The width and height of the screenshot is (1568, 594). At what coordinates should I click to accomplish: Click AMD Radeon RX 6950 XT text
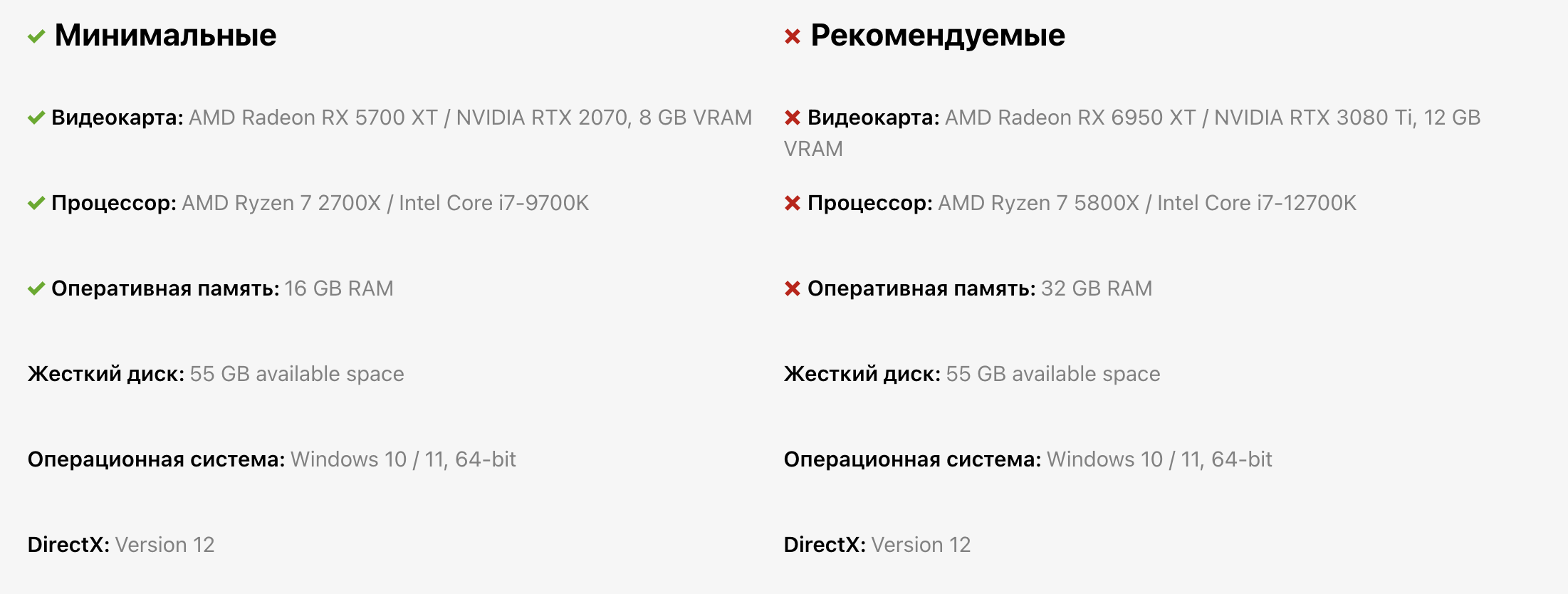coord(1070,118)
